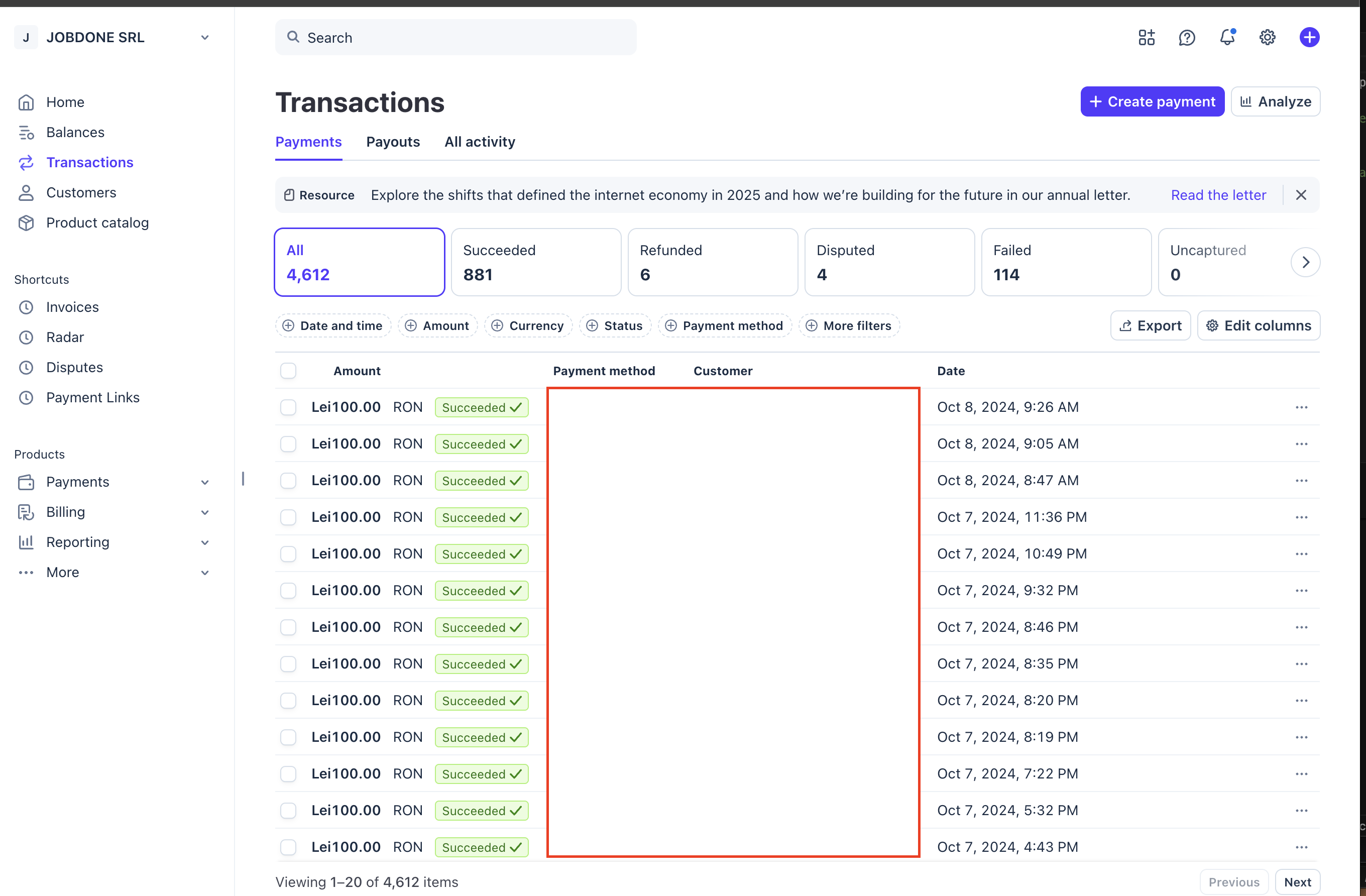
Task: Open the help question mark icon
Action: point(1186,37)
